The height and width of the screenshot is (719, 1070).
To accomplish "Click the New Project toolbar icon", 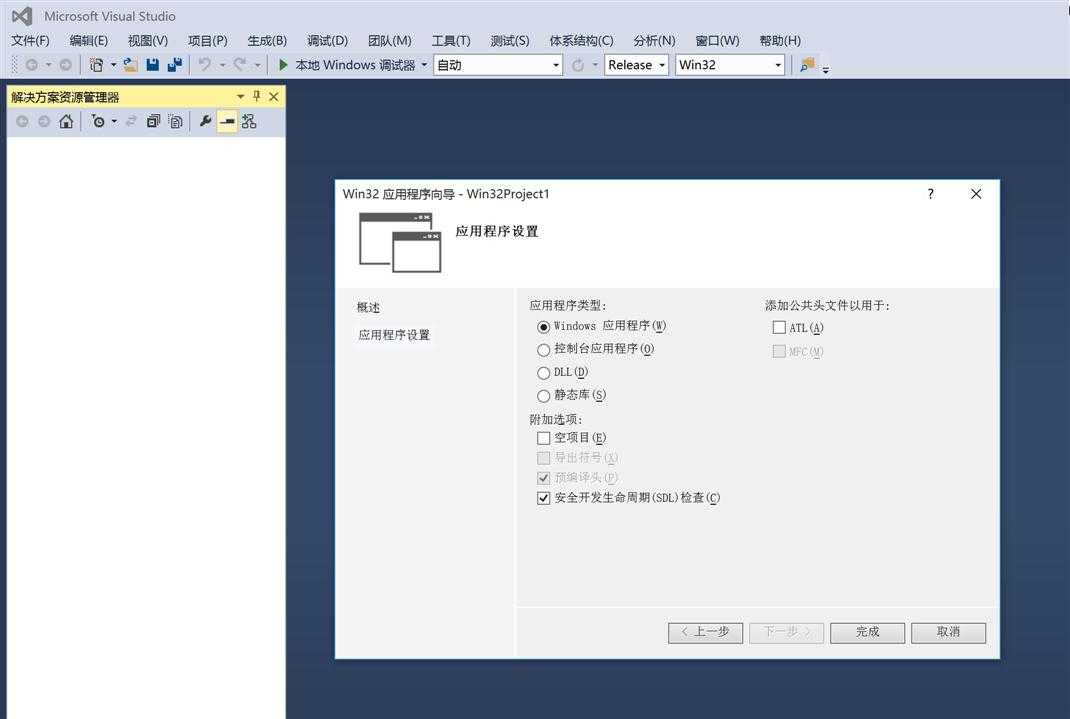I will click(x=96, y=65).
